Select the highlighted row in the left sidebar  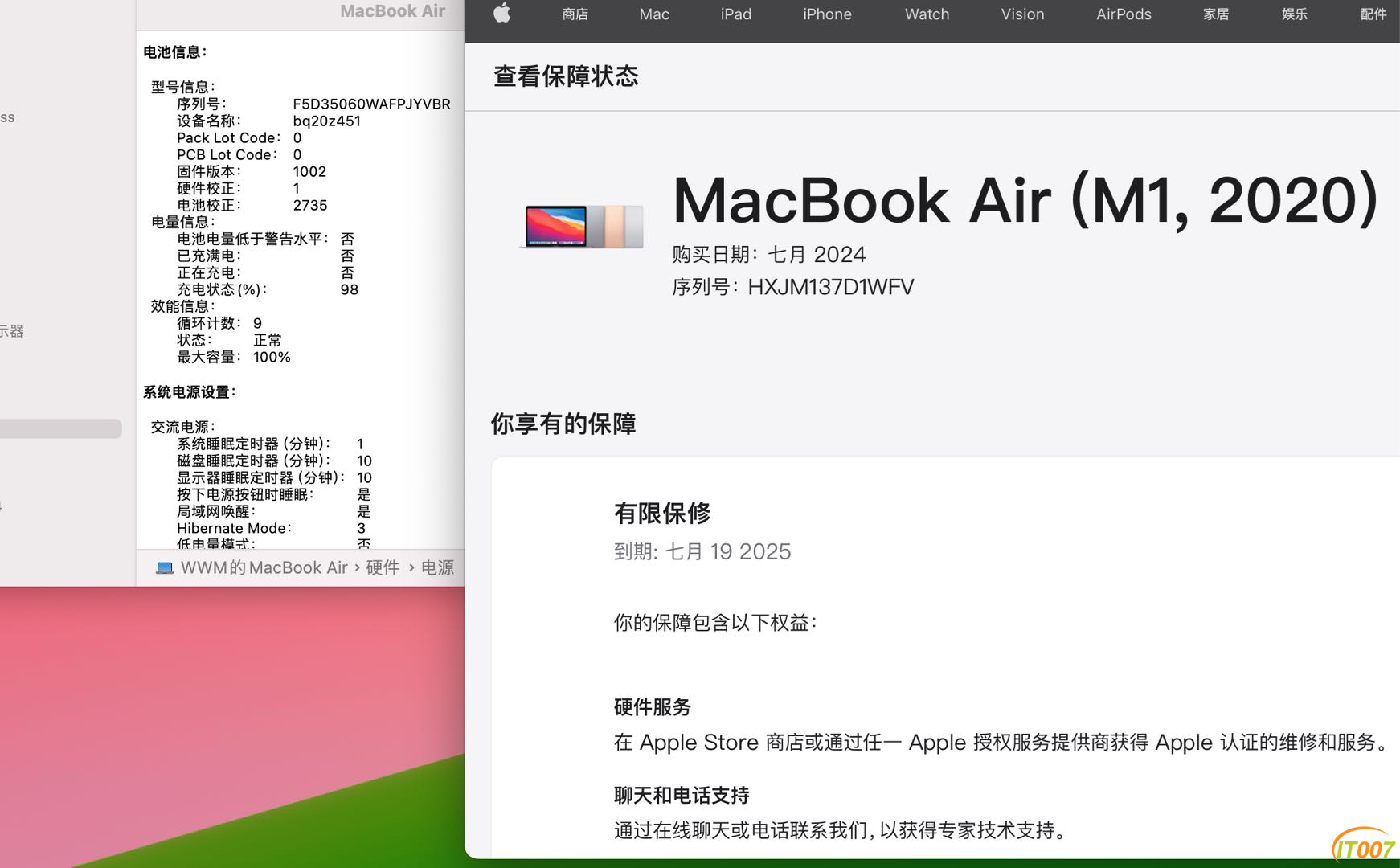point(61,428)
